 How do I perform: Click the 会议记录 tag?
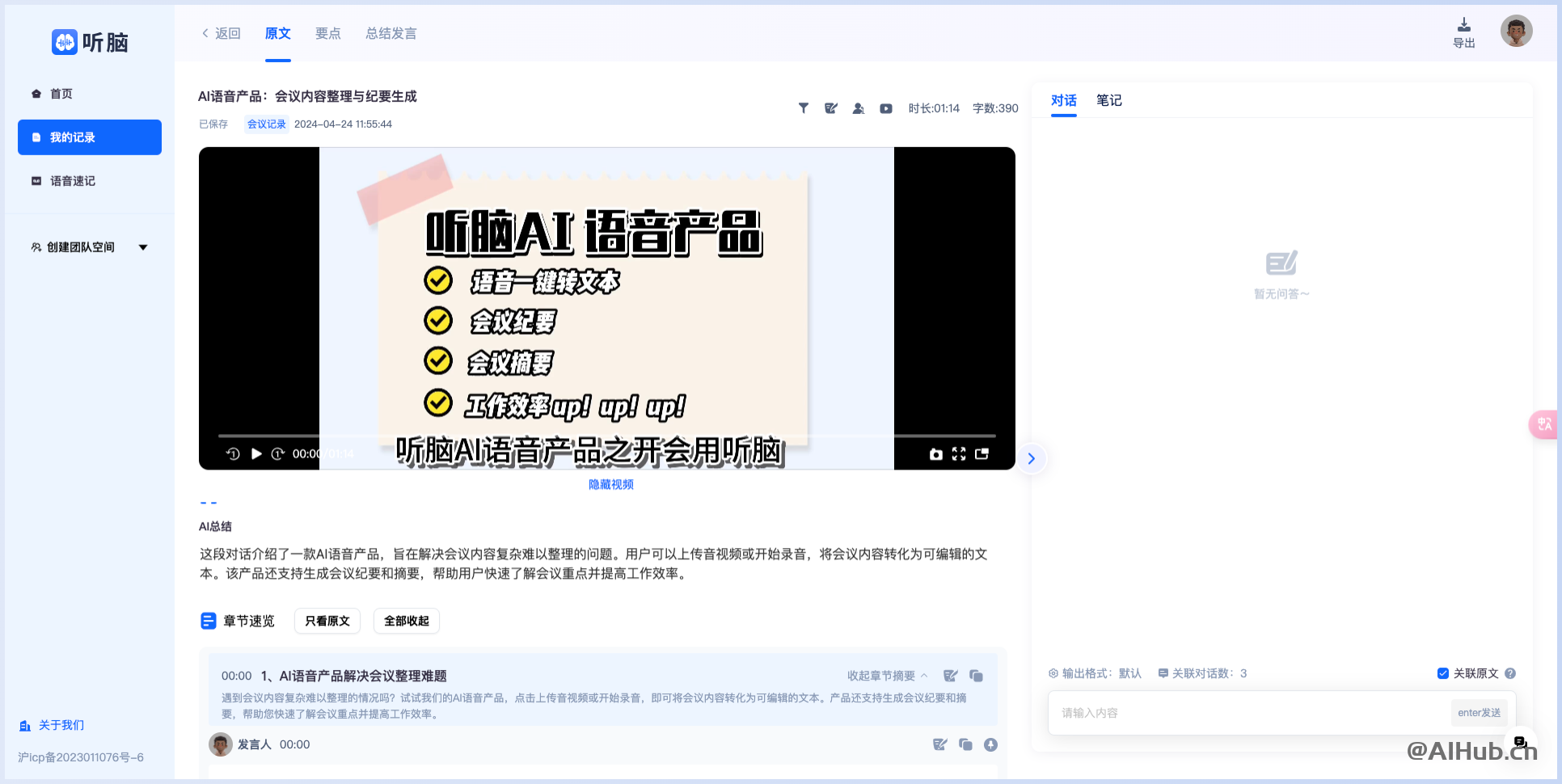267,124
